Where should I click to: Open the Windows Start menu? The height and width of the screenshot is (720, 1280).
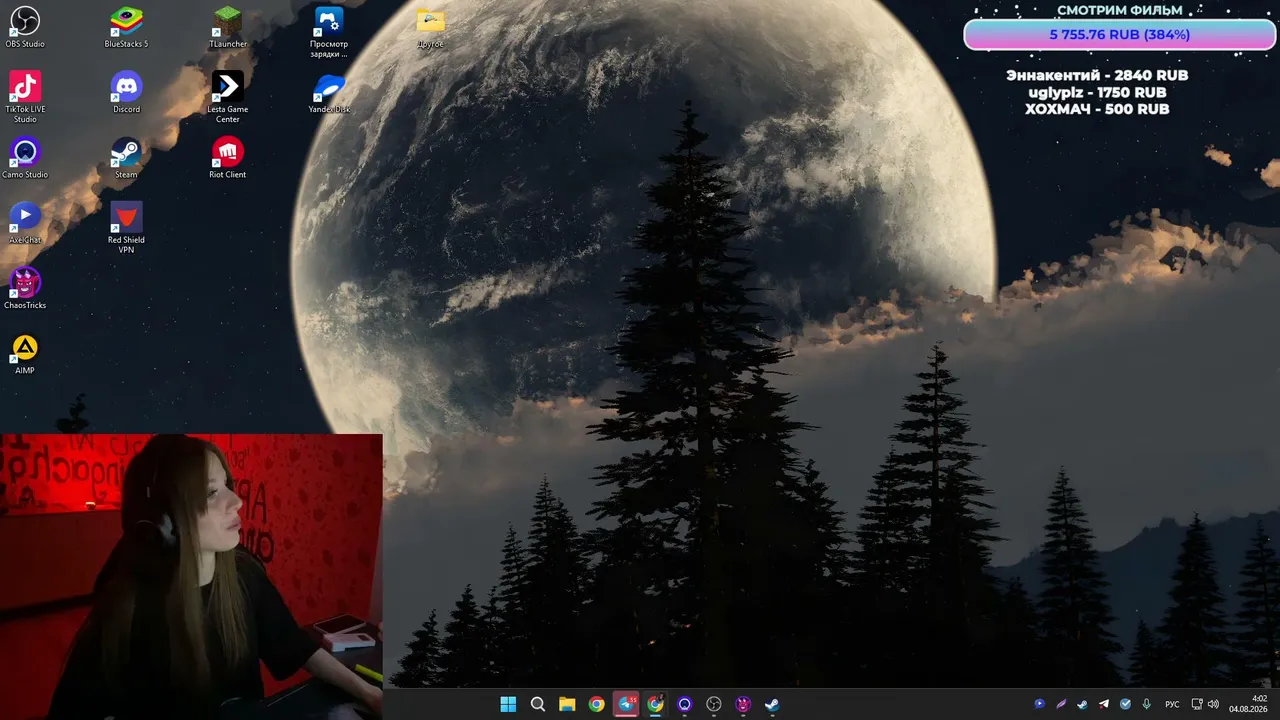click(x=508, y=704)
